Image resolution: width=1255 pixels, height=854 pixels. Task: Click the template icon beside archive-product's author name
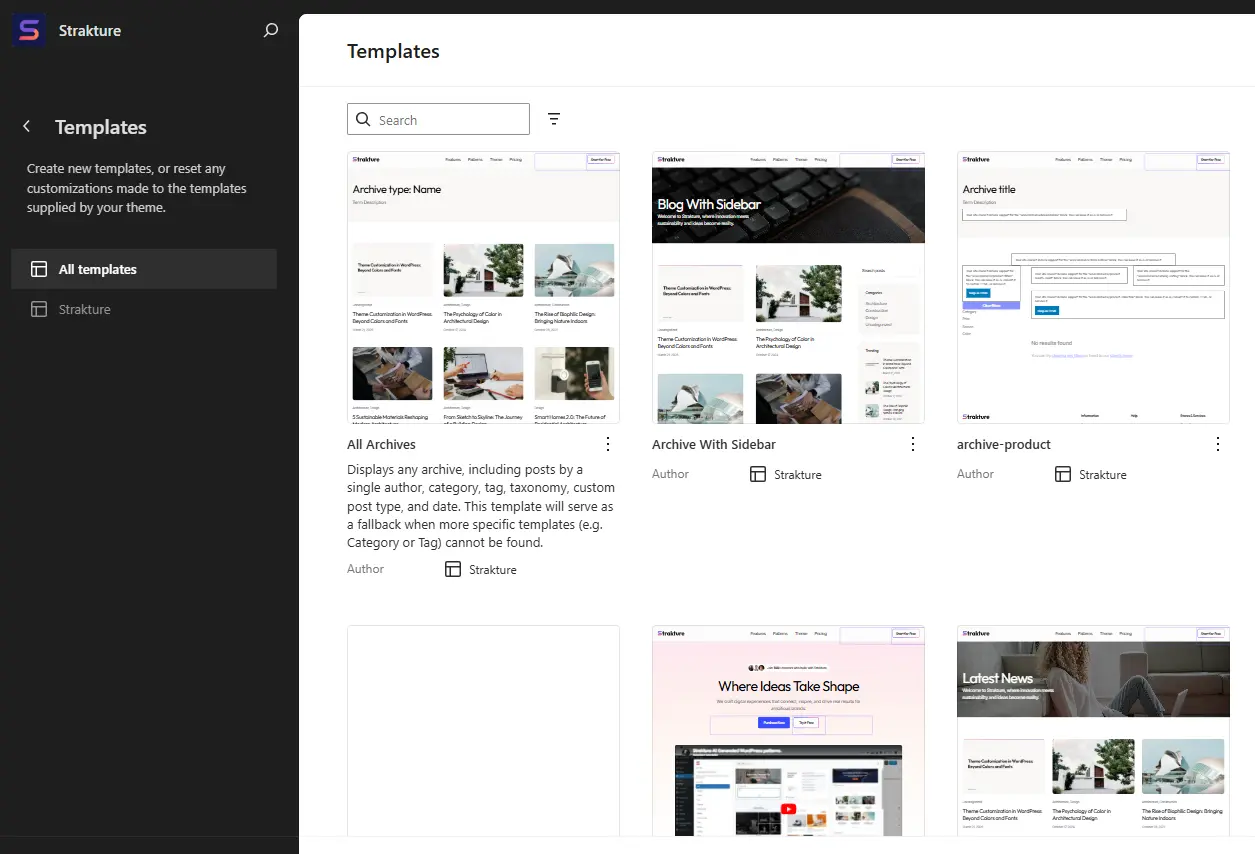pos(1061,474)
